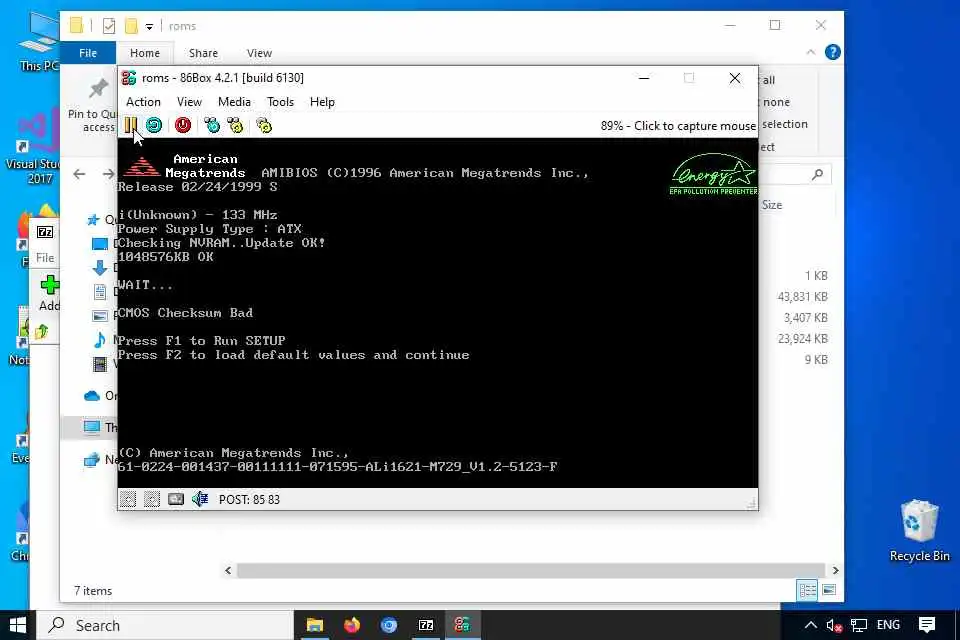Click second floppy drive status bar icon
Image resolution: width=960 pixels, height=640 pixels.
[152, 499]
